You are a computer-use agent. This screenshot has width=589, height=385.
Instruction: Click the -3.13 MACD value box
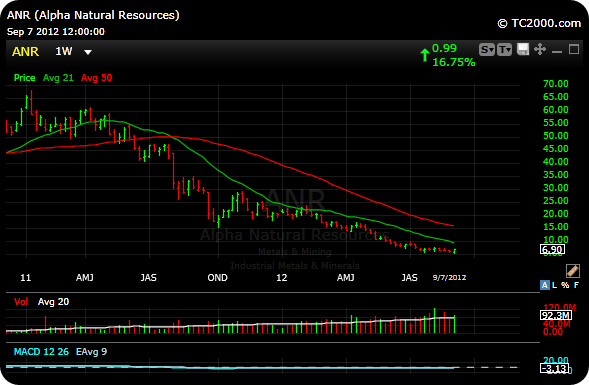pos(554,368)
